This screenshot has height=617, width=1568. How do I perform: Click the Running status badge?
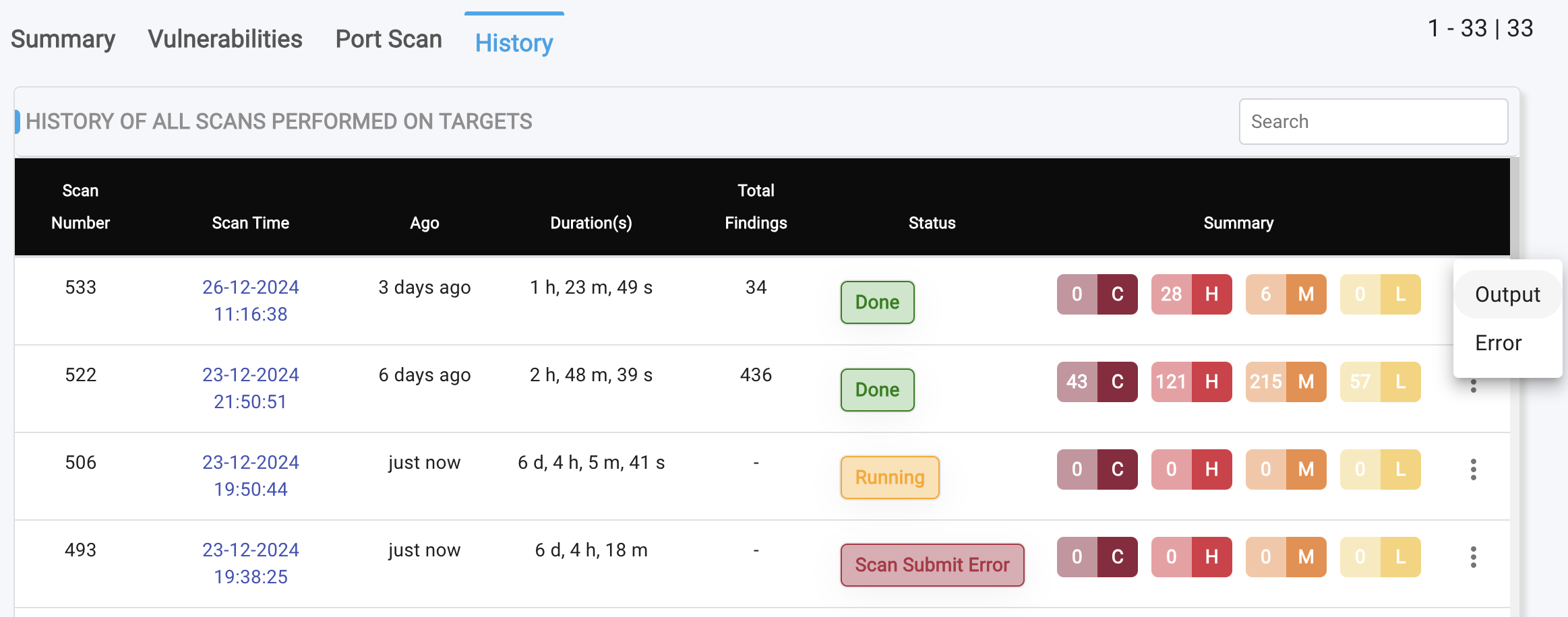click(889, 478)
